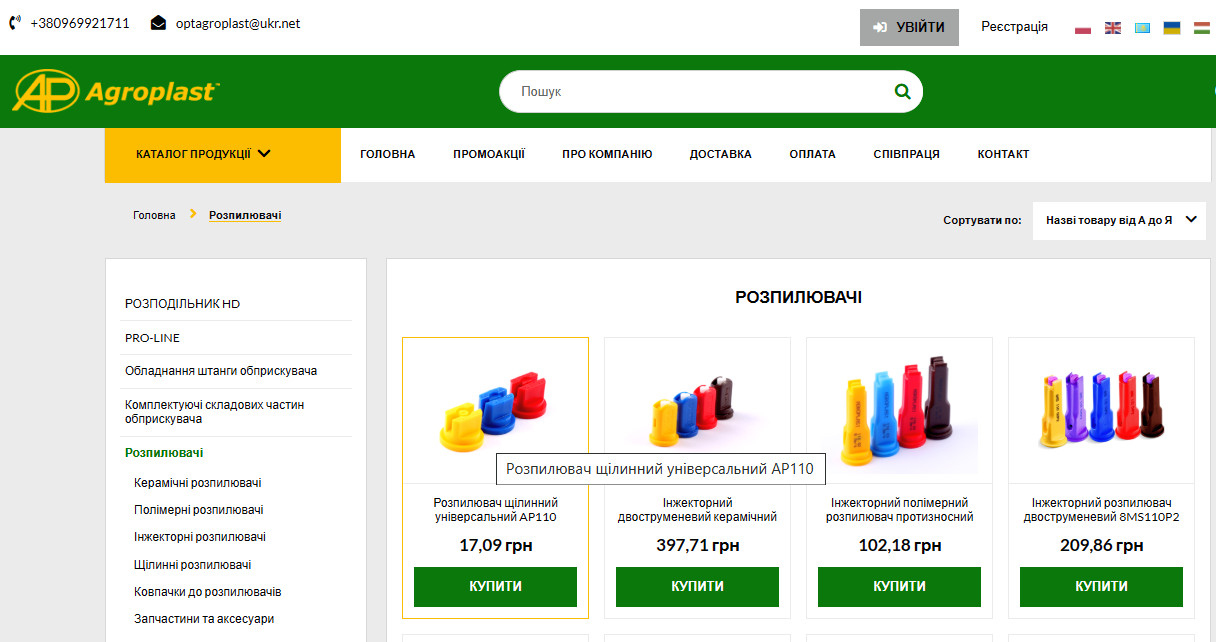1216x642 pixels.
Task: Expand the КАТАЛОГ ПРОДУКЦІЇ dropdown
Action: click(x=222, y=155)
